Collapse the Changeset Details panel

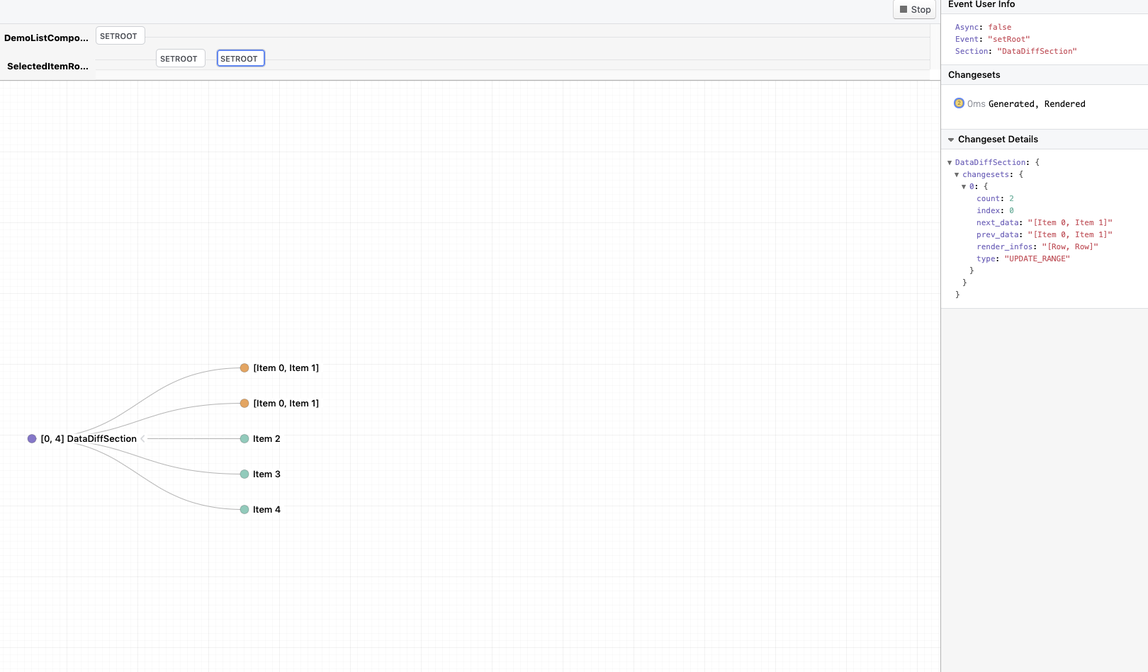pyautogui.click(x=951, y=140)
